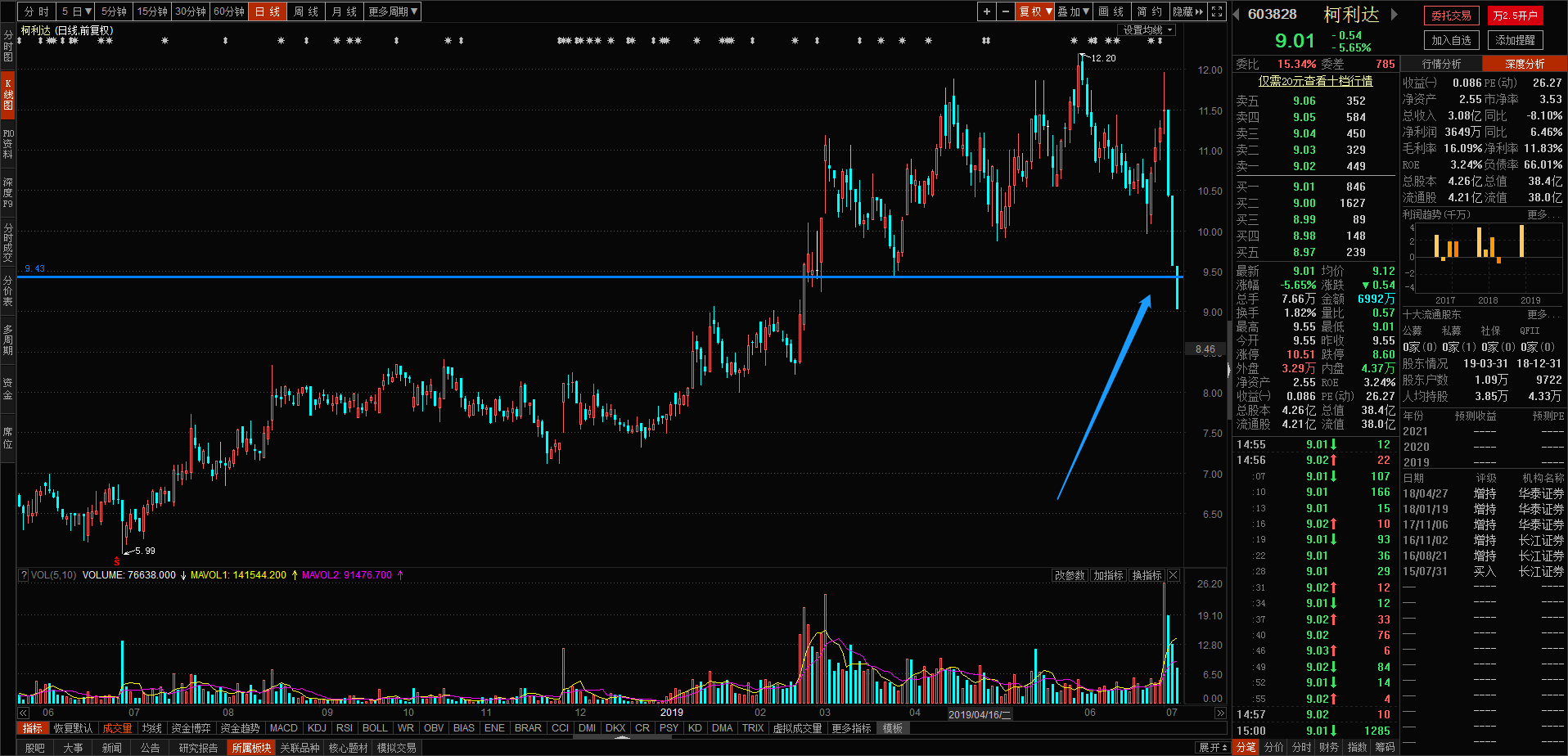Screen dimensions: 1568x756
Task: Click the VOL help question mark
Action: 24,575
